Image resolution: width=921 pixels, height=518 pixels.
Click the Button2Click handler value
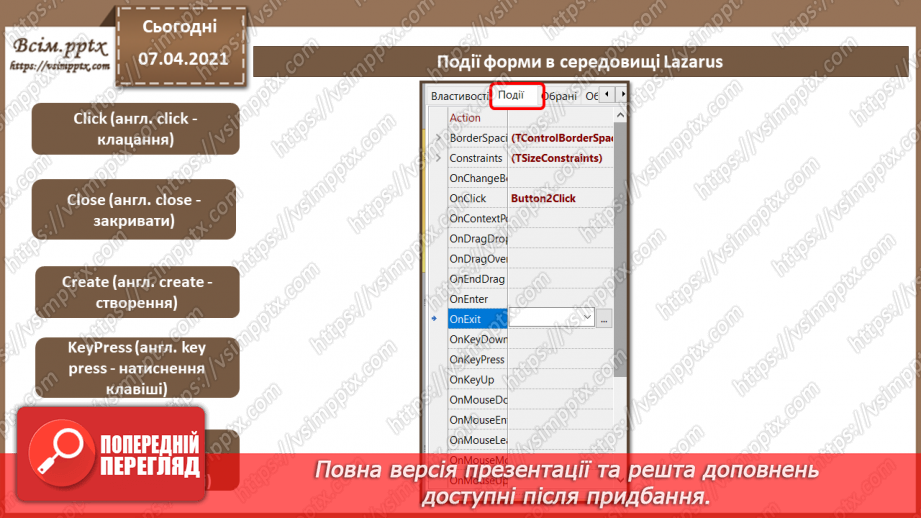click(x=543, y=198)
